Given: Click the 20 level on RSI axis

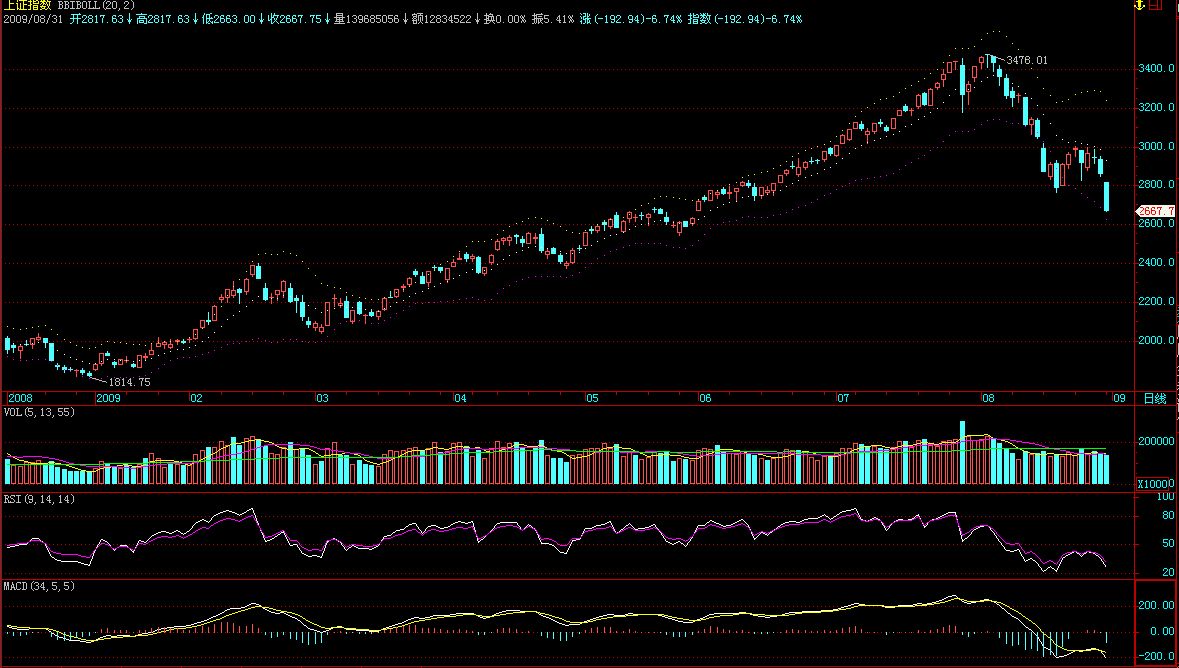Looking at the screenshot, I should (1168, 572).
